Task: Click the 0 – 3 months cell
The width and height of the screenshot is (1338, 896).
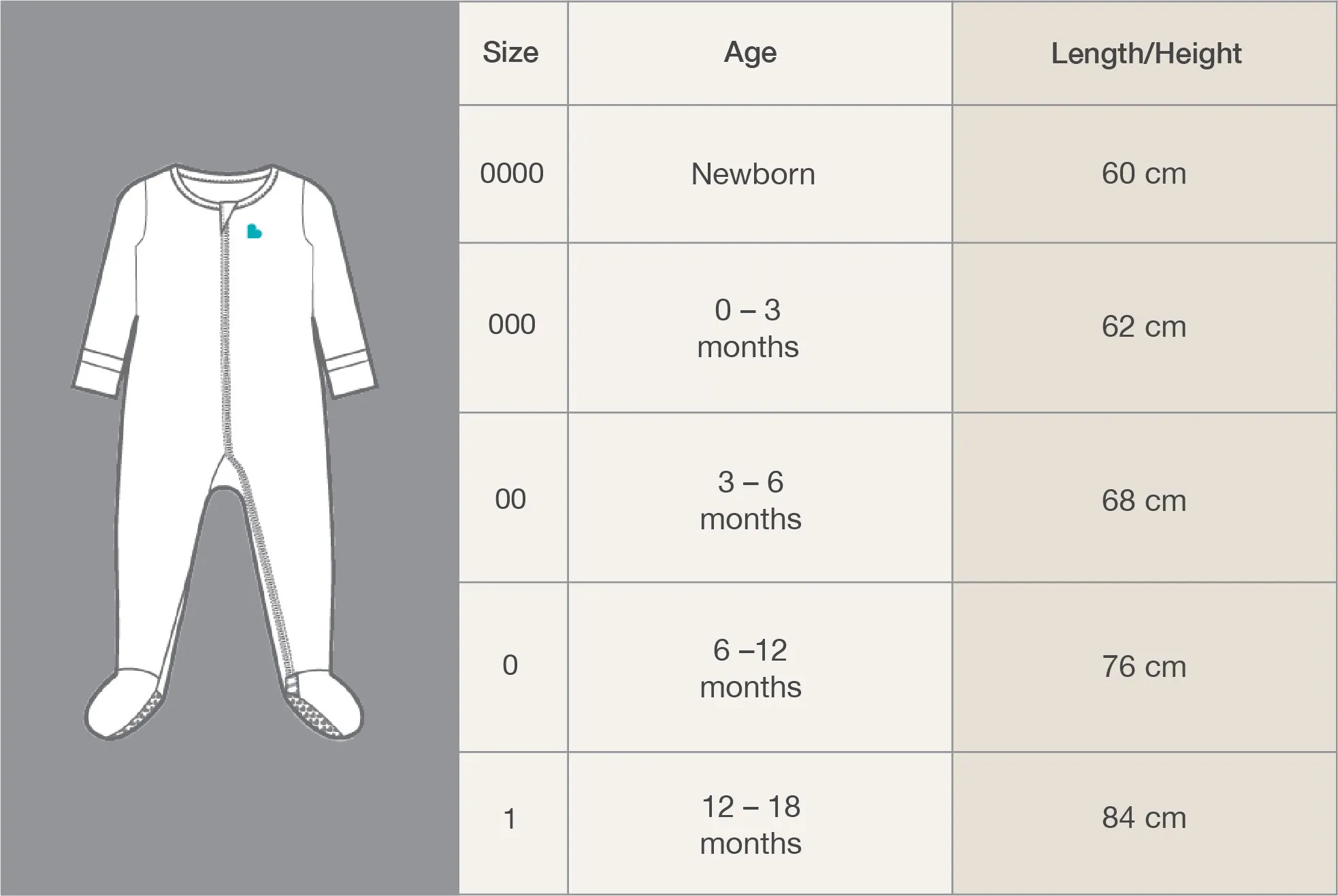Action: [760, 328]
